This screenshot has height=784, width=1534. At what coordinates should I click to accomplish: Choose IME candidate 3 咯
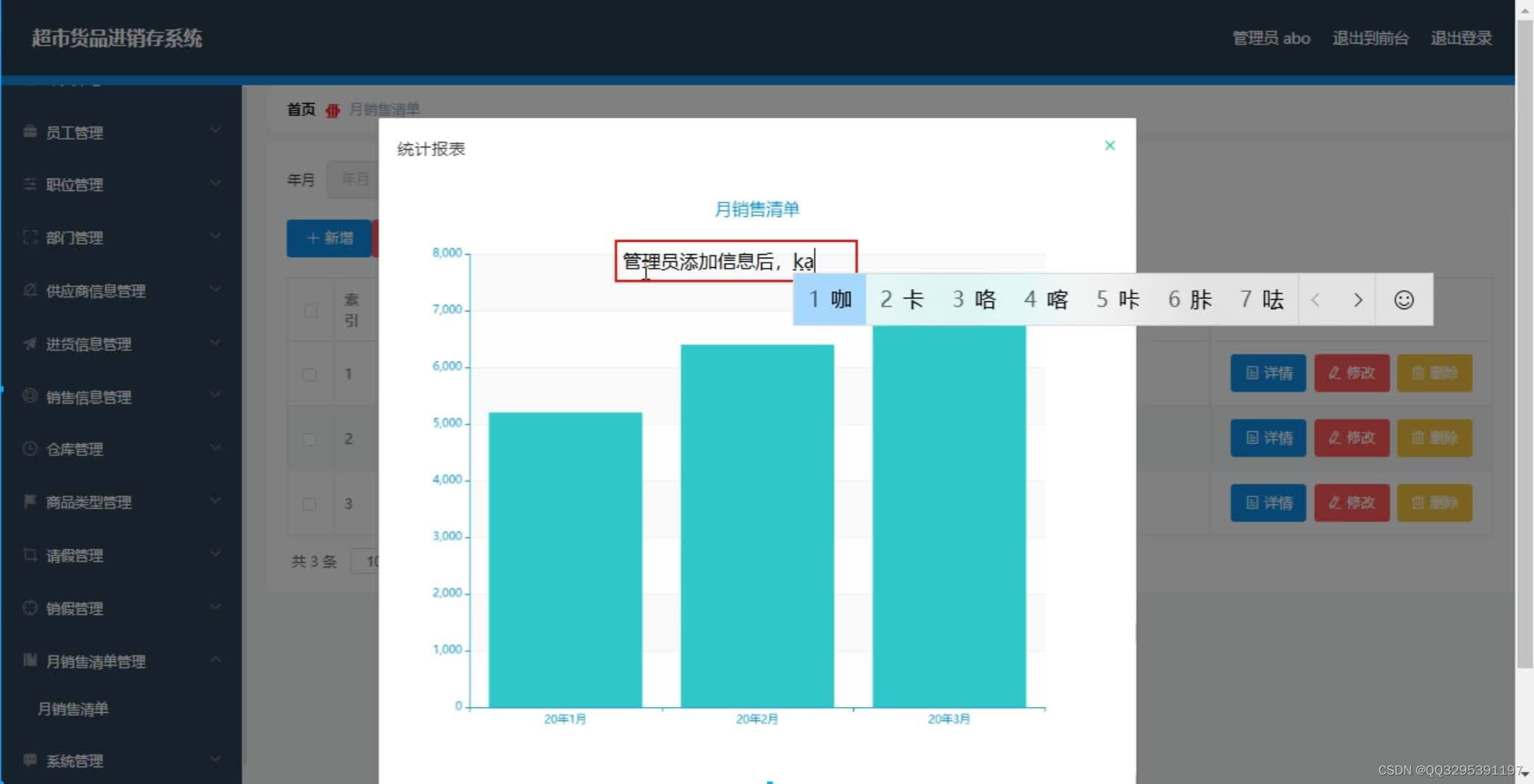(x=973, y=299)
